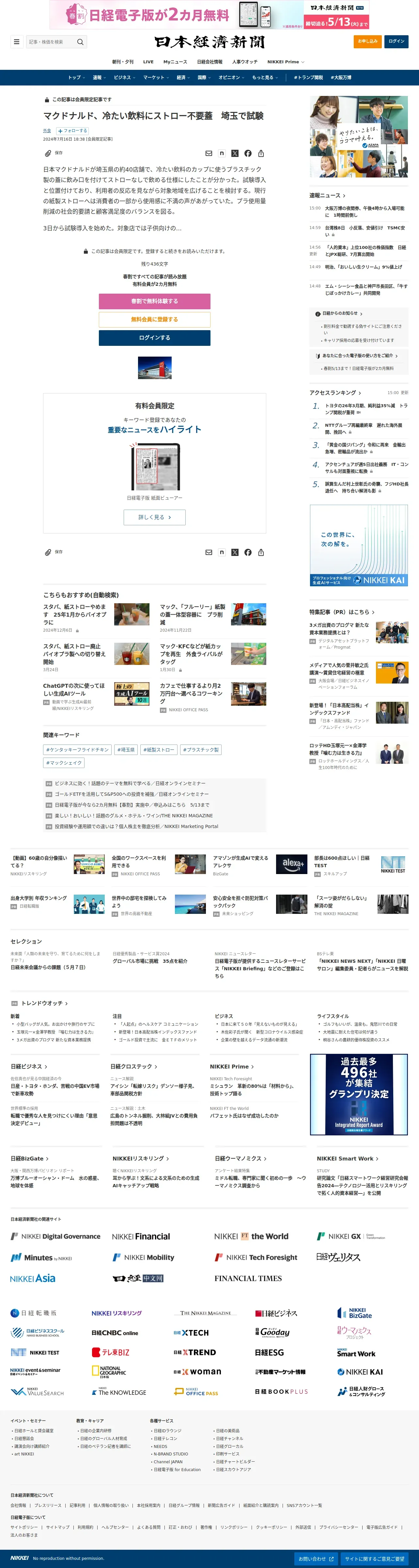Click #紙製ストロー keyword tag
The height and width of the screenshot is (1568, 419).
(158, 750)
